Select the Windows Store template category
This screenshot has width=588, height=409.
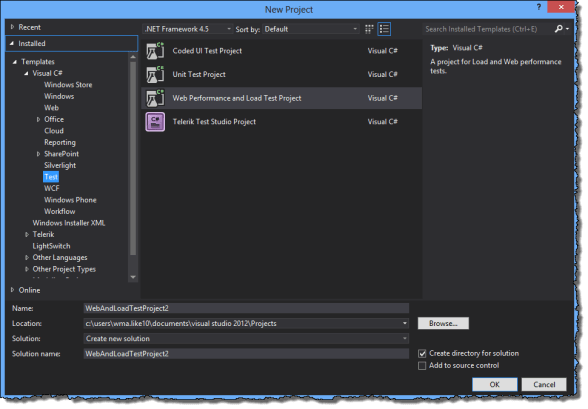pyautogui.click(x=68, y=85)
